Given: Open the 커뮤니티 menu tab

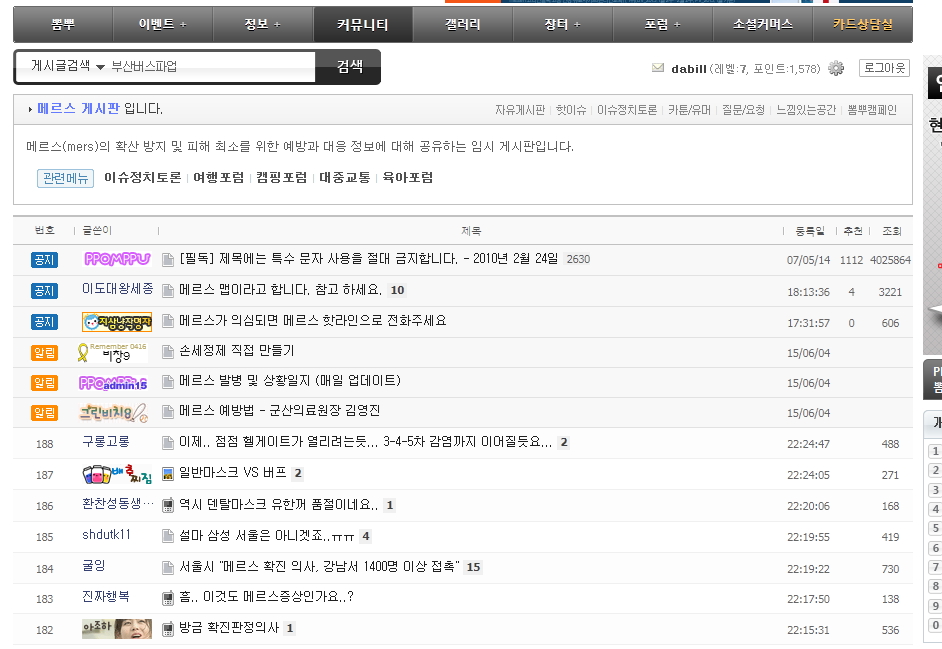Looking at the screenshot, I should coord(362,24).
